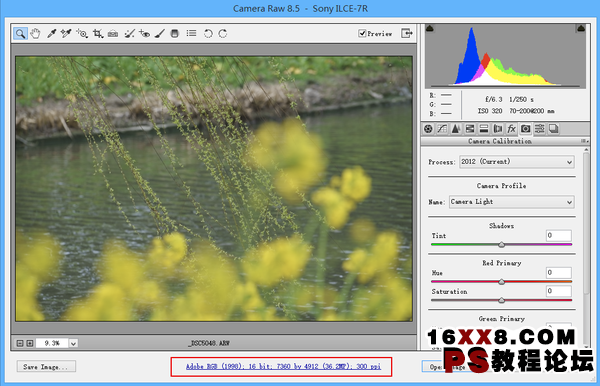The width and height of the screenshot is (600, 386).
Task: Click the Red Primary Saturation value field
Action: coord(559,291)
